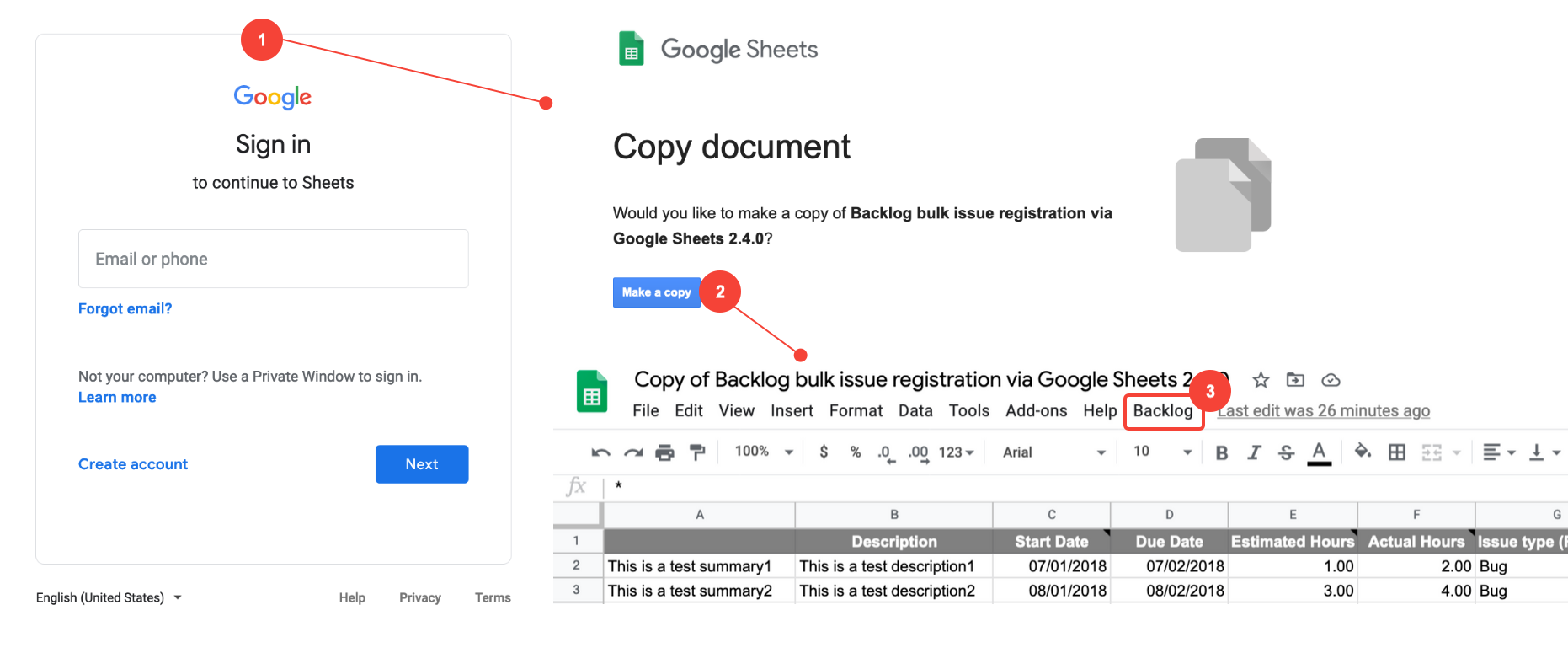Click the Forgot email? link
The height and width of the screenshot is (653, 1568).
pyautogui.click(x=125, y=309)
